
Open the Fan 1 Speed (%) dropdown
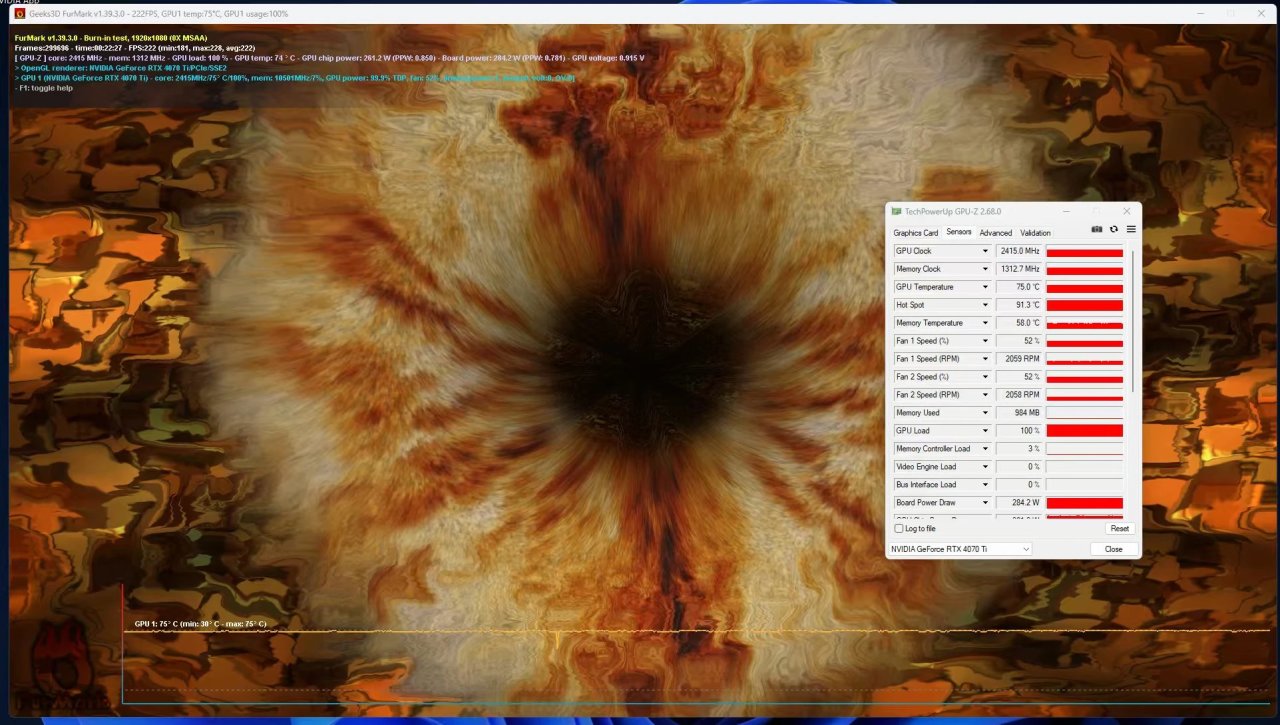(x=985, y=341)
